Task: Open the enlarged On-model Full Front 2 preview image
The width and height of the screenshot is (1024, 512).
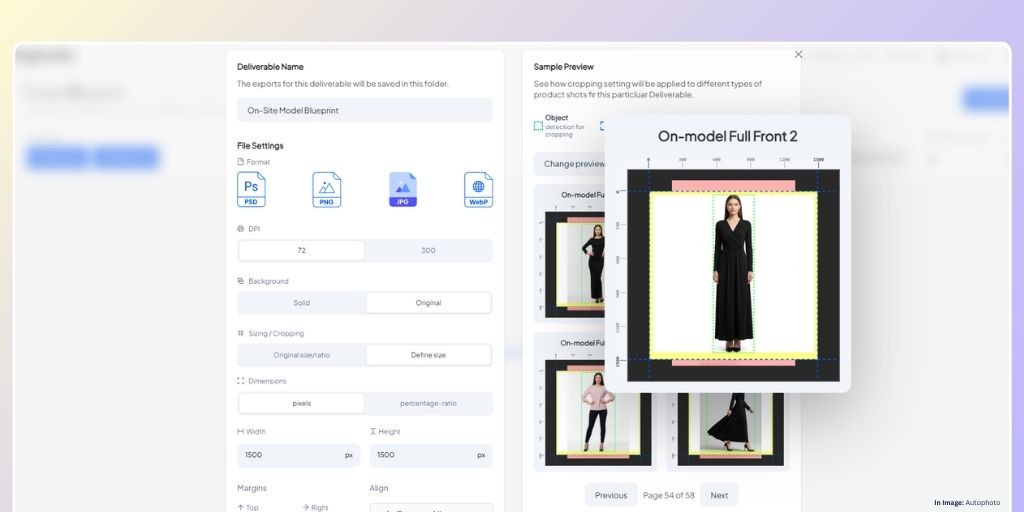Action: click(x=733, y=275)
